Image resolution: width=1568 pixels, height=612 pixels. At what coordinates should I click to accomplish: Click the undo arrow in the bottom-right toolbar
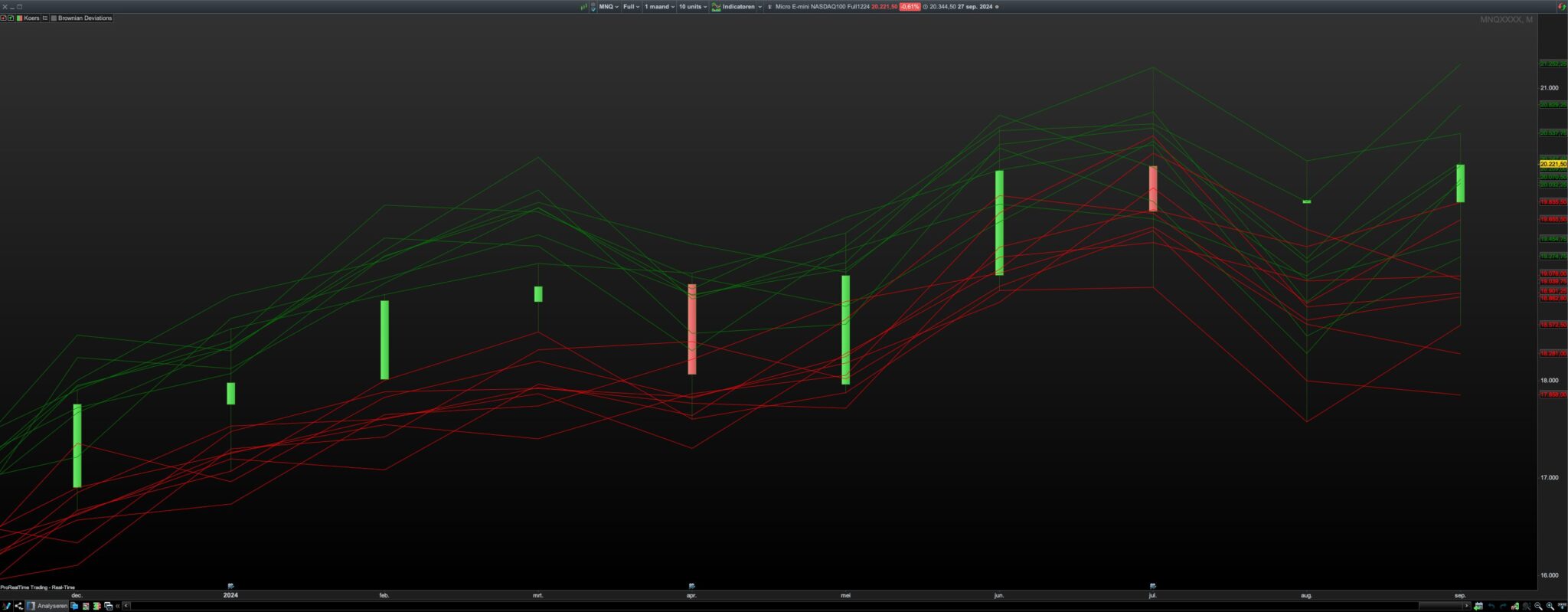click(x=1491, y=606)
